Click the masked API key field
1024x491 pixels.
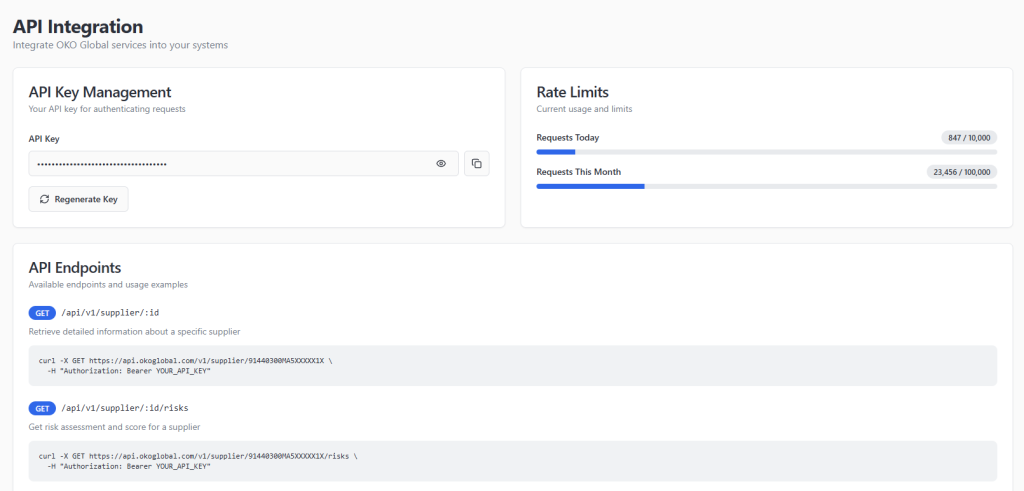pos(230,164)
